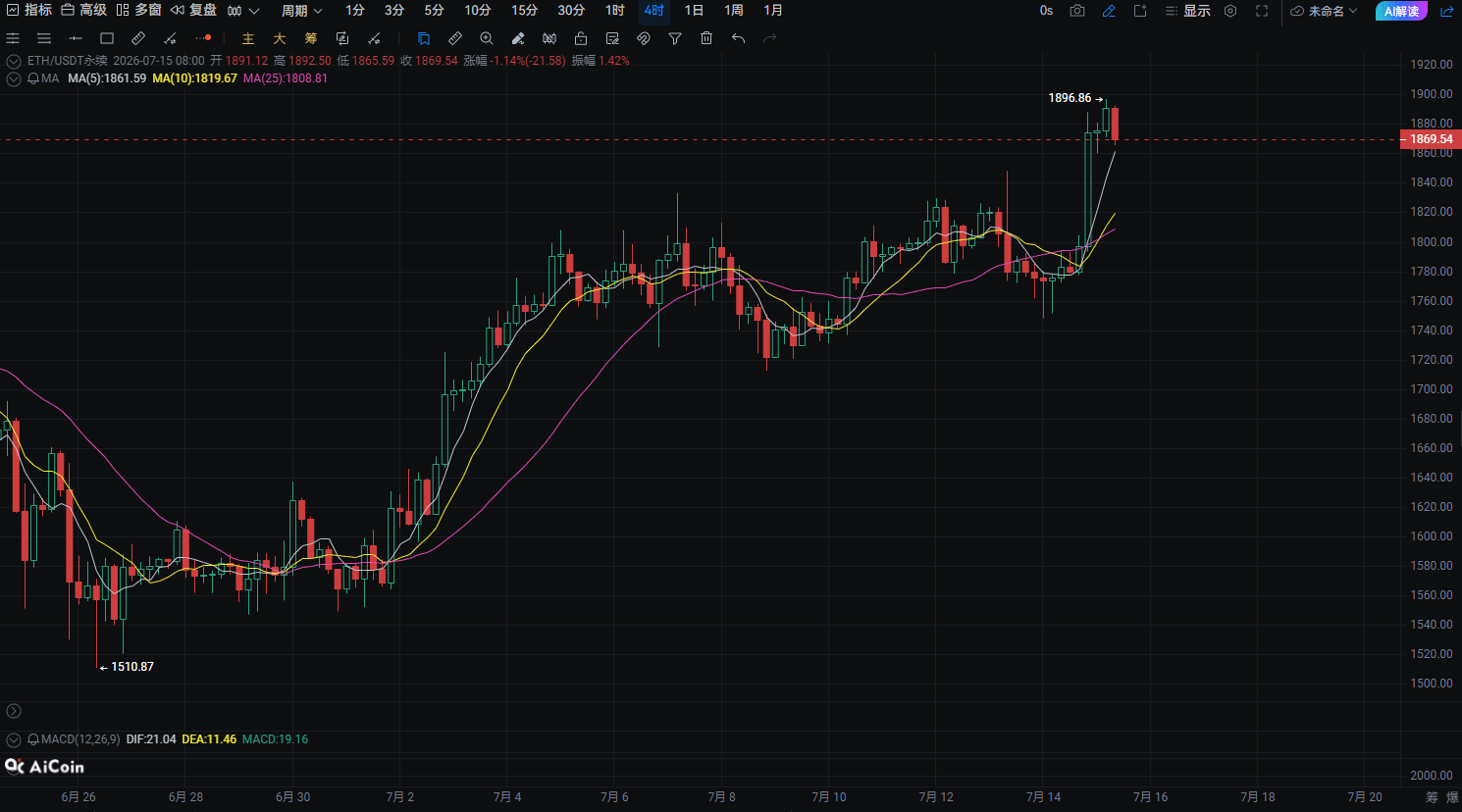Screen dimensions: 1462x812
Task: Switch to the 1日 timeframe
Action: (694, 11)
